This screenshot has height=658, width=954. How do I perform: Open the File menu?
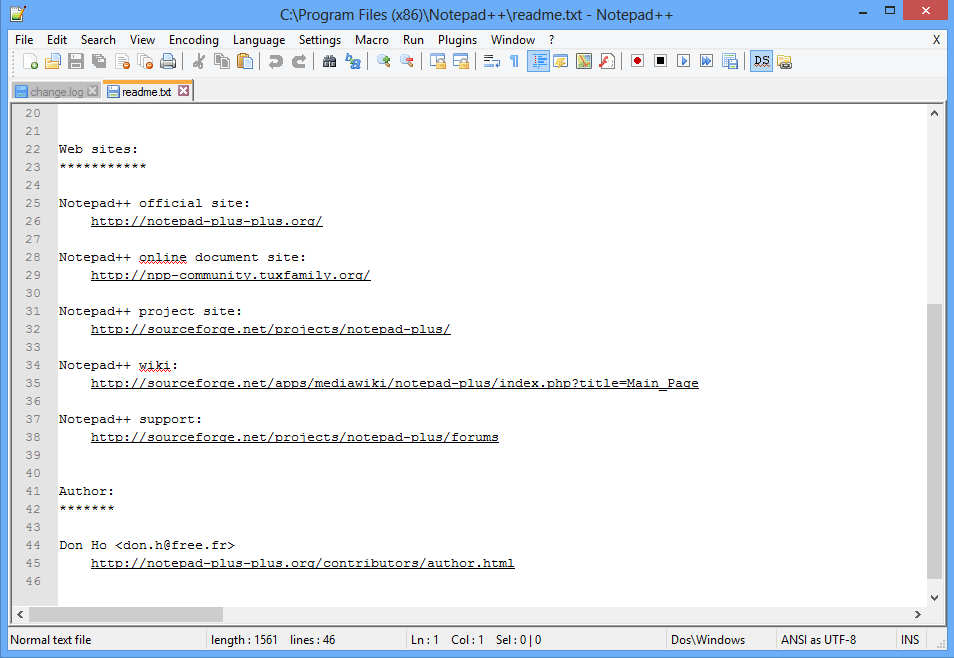tap(24, 40)
